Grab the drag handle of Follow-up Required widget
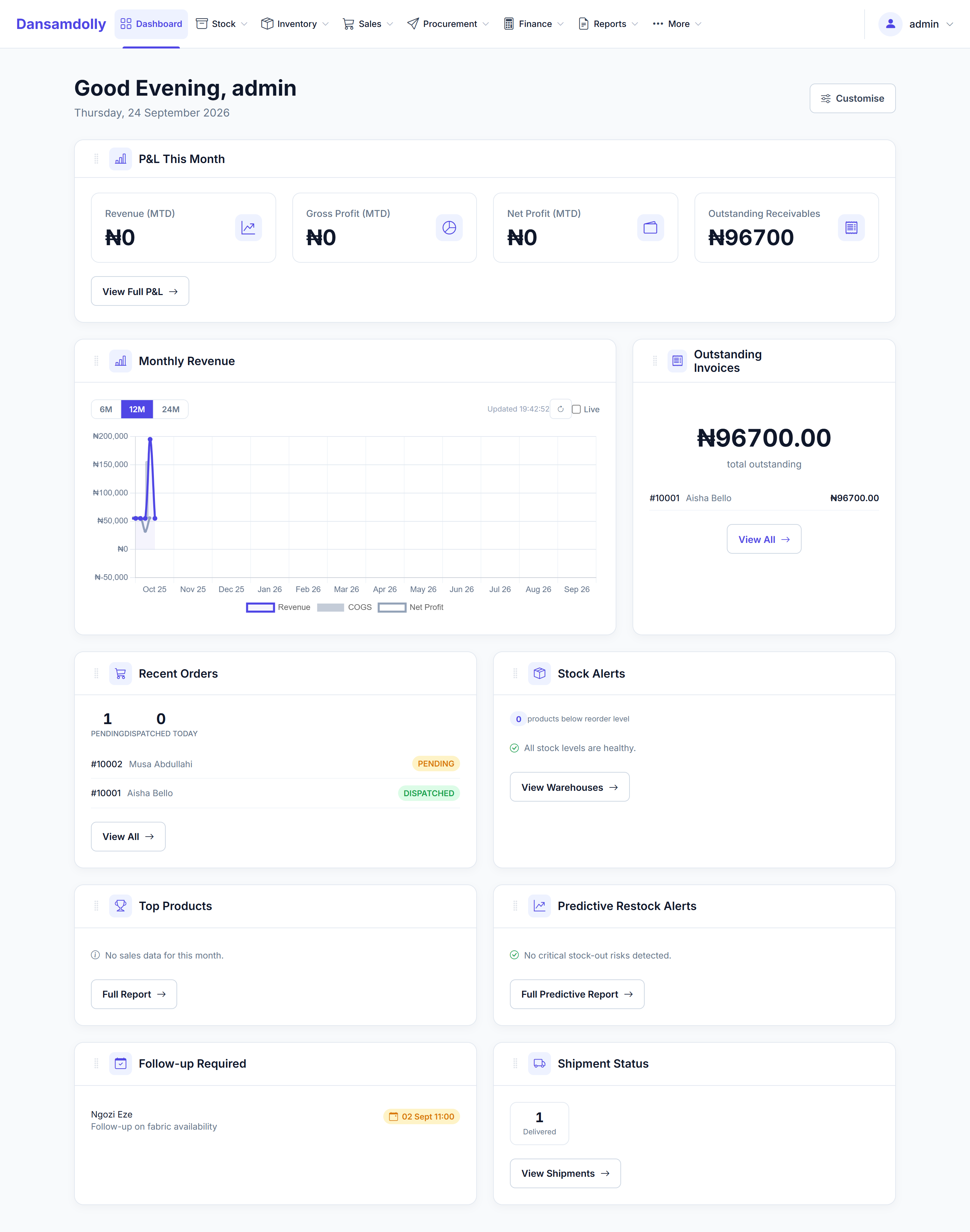The width and height of the screenshot is (970, 1232). [96, 1063]
